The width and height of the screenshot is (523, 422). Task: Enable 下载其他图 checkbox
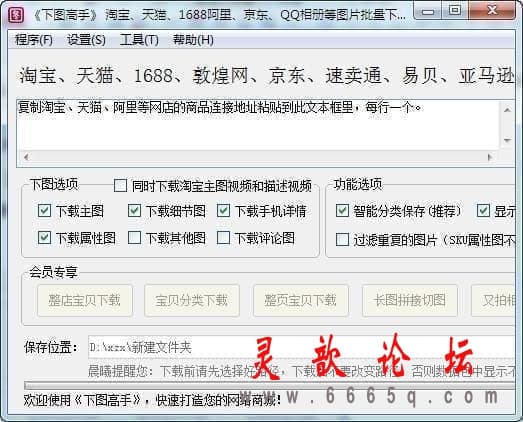coord(134,238)
